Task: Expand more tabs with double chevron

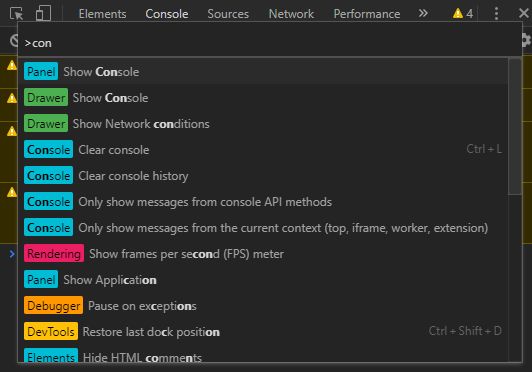Action: click(423, 14)
